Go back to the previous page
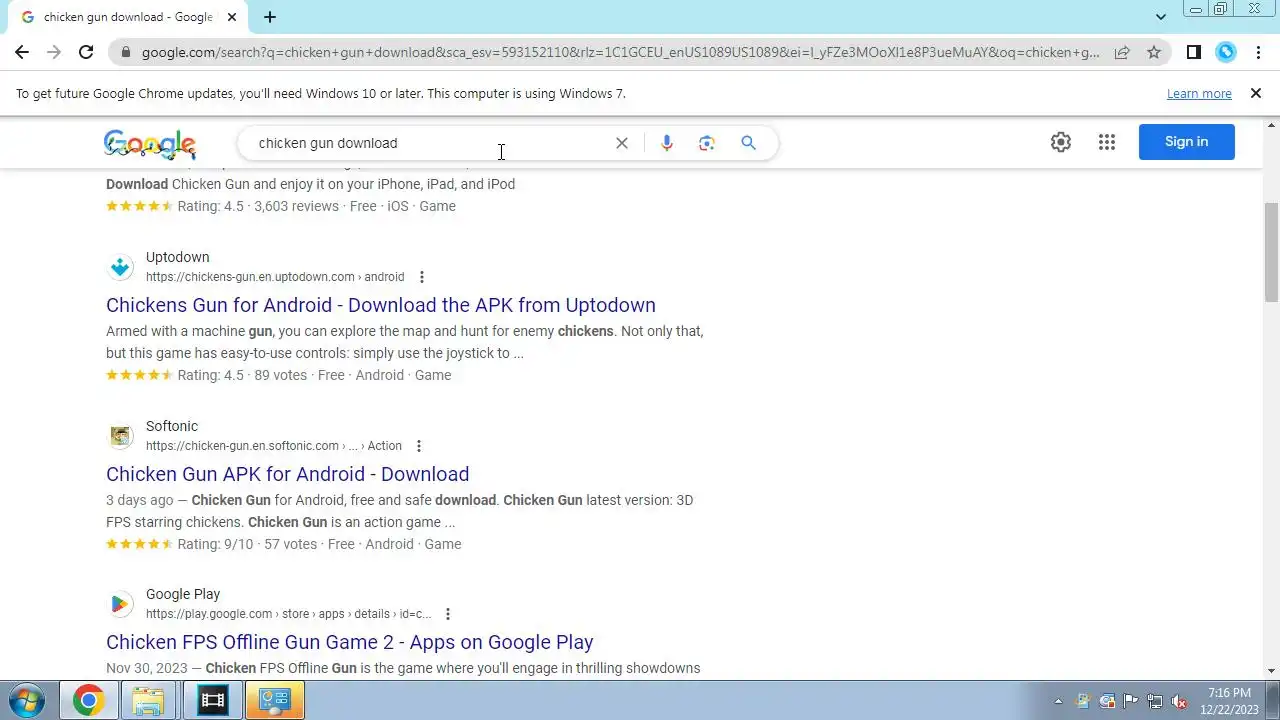This screenshot has width=1280, height=720. coord(22,52)
